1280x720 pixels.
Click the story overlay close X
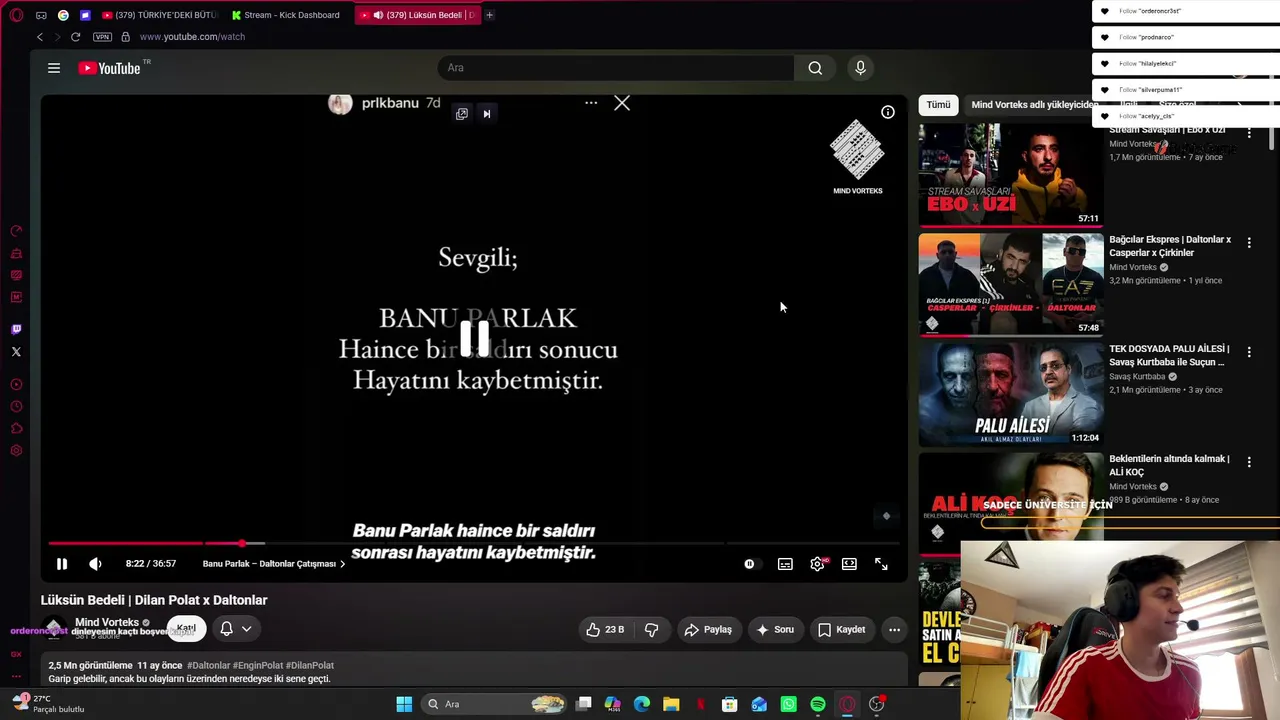pyautogui.click(x=622, y=103)
